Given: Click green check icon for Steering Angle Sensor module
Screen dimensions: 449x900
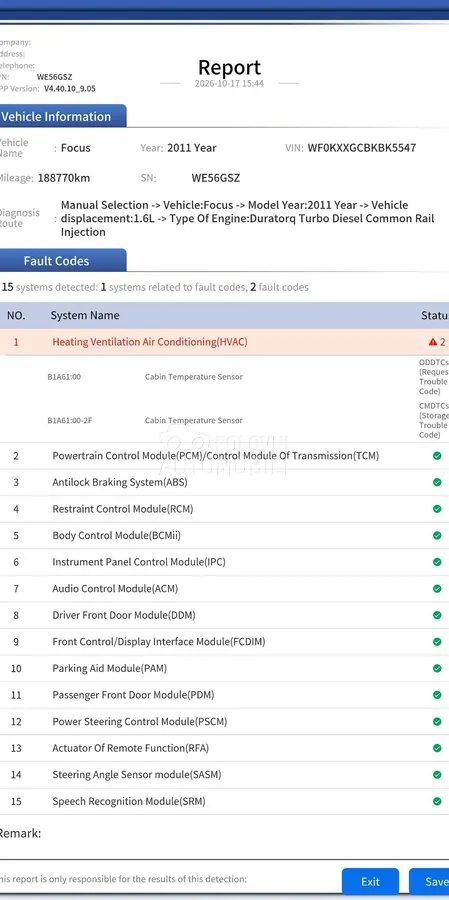Looking at the screenshot, I should tap(437, 775).
